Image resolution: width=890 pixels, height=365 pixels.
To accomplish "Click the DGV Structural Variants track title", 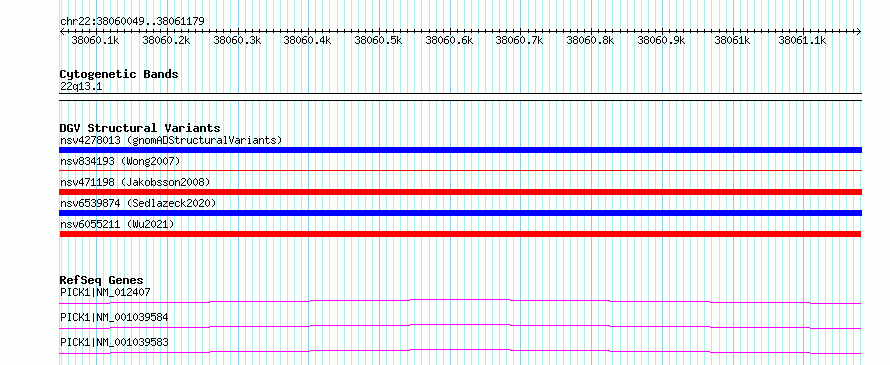I will click(140, 128).
